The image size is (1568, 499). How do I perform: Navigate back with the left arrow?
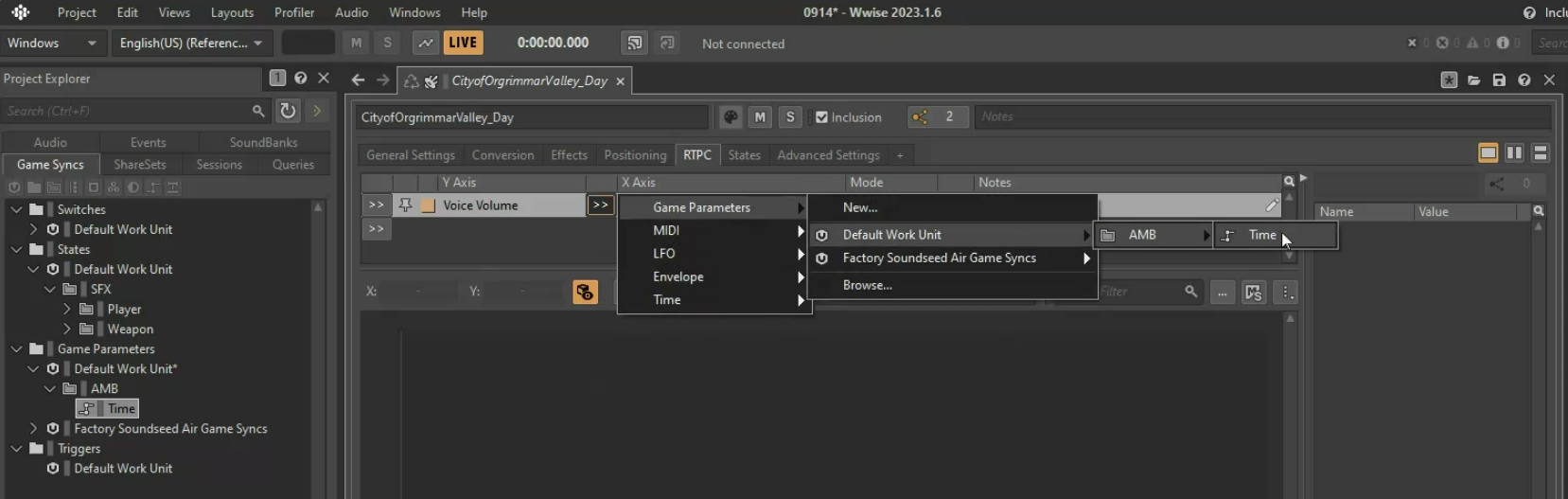pos(358,80)
